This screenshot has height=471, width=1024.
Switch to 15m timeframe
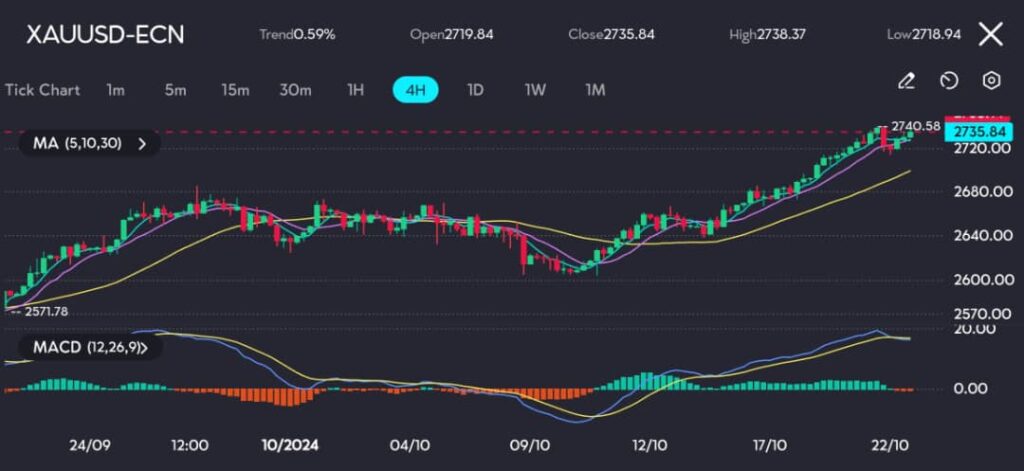(x=235, y=90)
